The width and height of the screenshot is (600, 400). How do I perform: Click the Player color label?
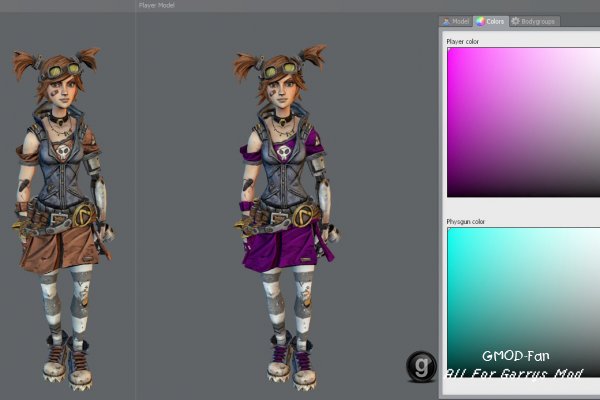[x=463, y=41]
